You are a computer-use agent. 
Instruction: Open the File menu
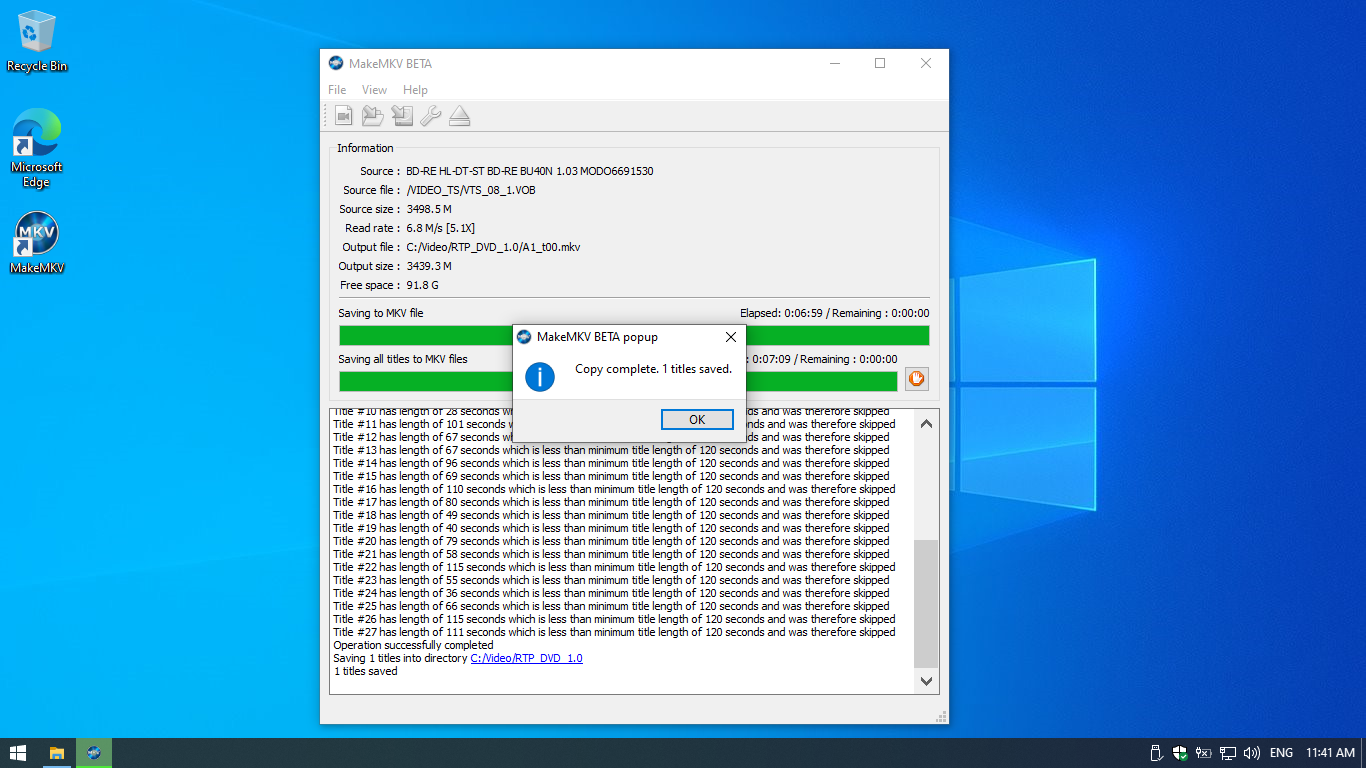point(337,90)
